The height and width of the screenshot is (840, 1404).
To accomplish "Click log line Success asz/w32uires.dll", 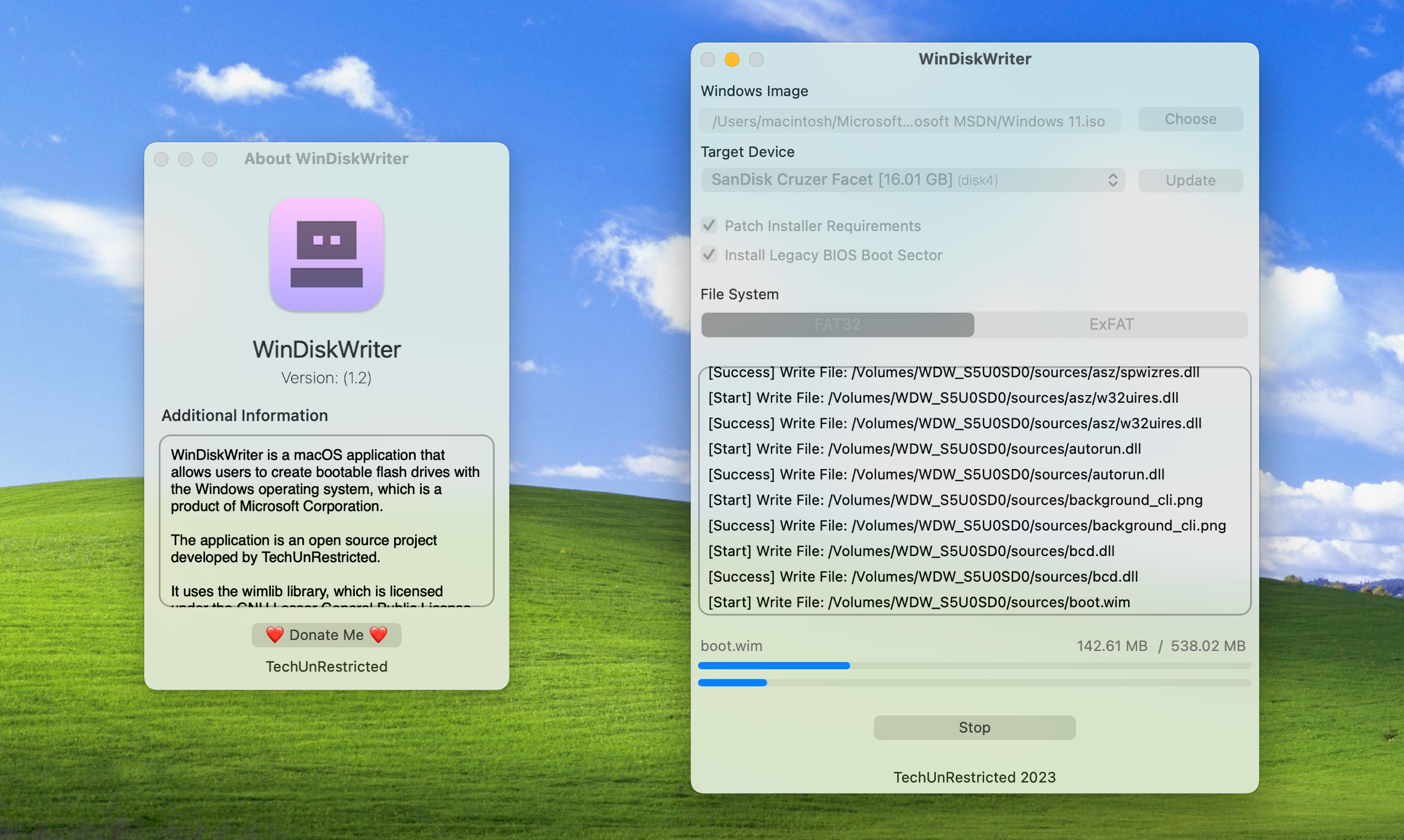I will point(955,423).
